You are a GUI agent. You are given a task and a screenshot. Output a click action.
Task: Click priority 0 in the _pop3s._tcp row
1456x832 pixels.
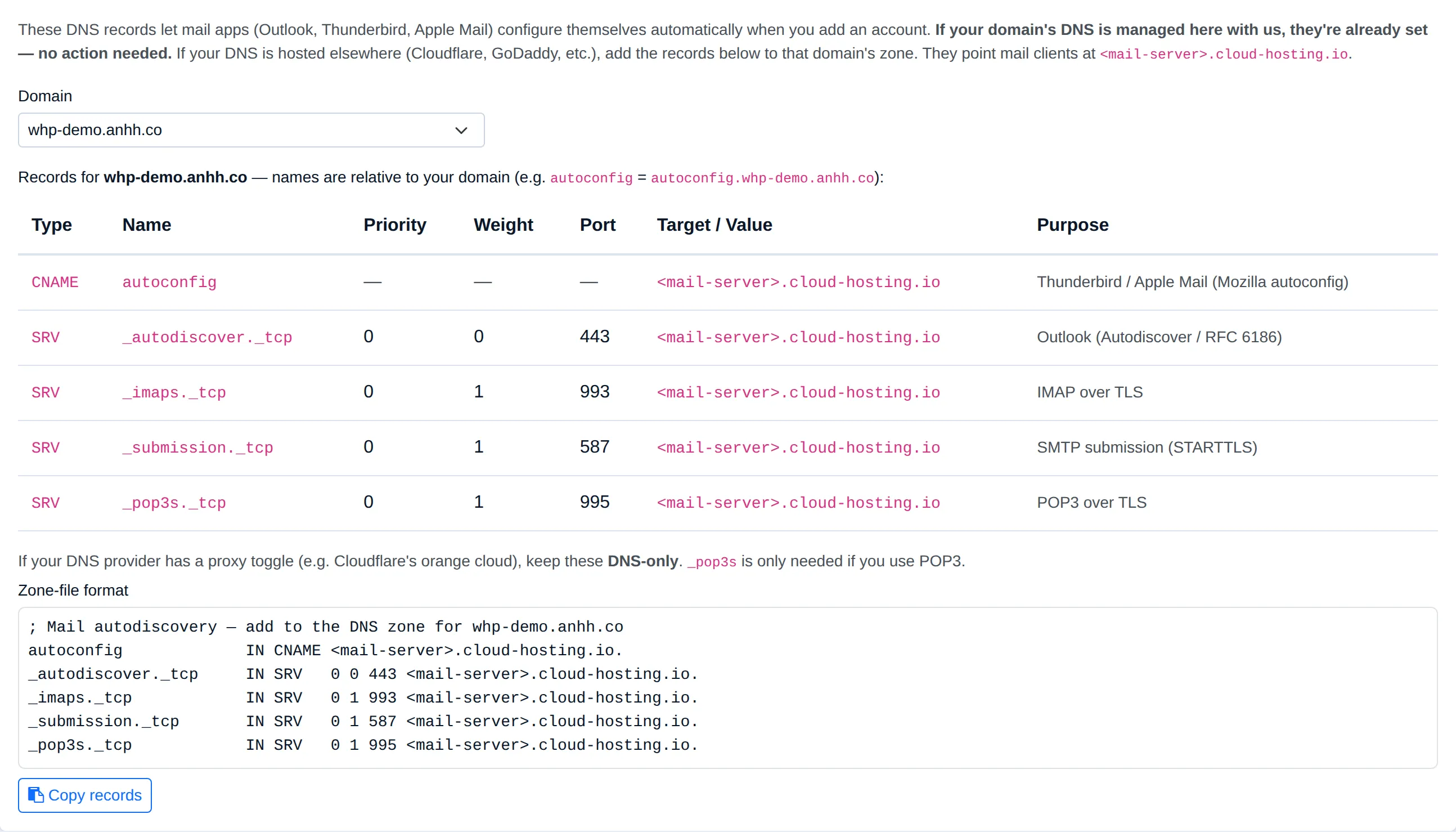point(369,502)
